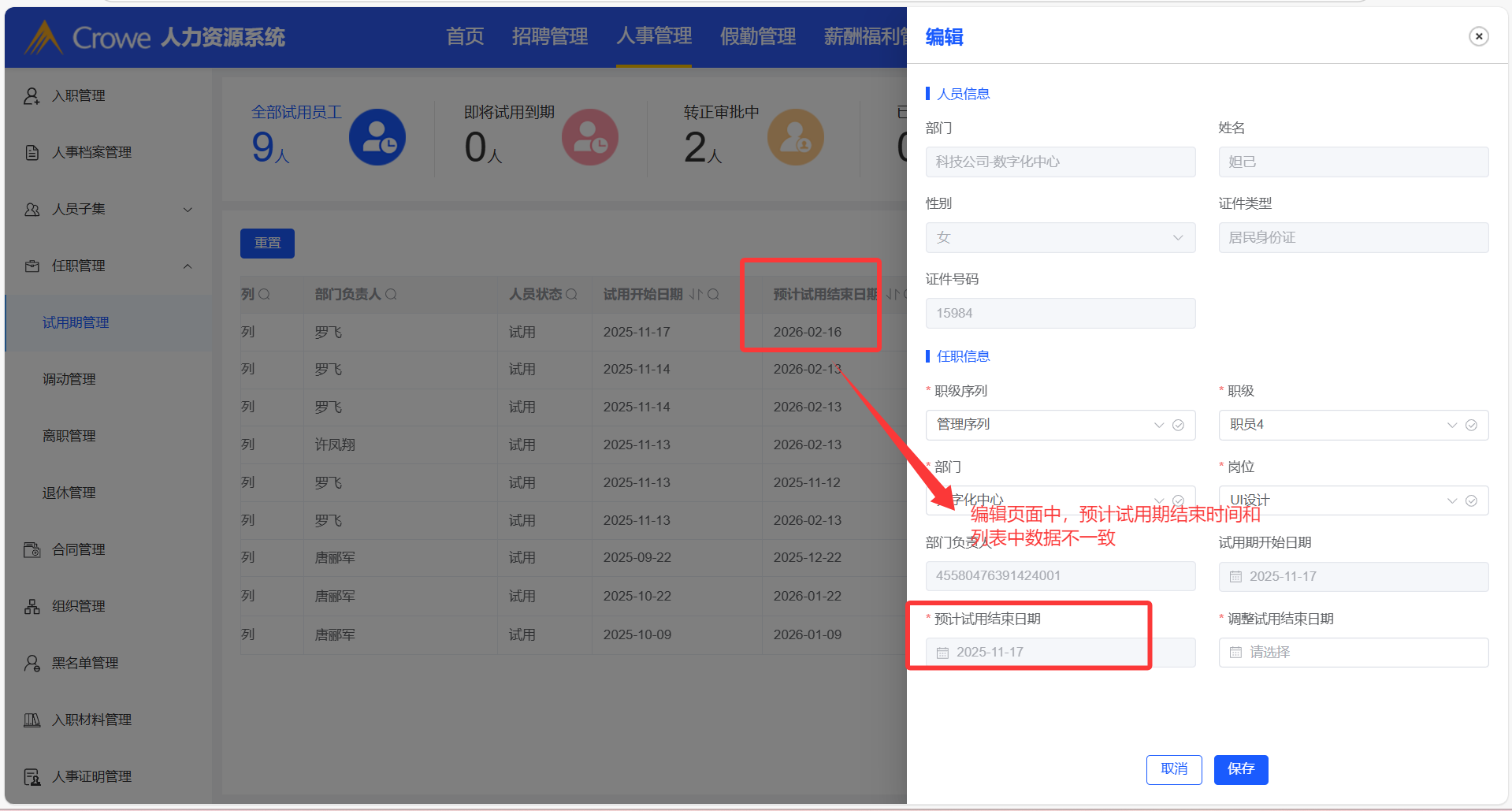Screen dimensions: 1512x811
Task: Click the 科技公司-数字化中心 department field
Action: tap(1061, 162)
